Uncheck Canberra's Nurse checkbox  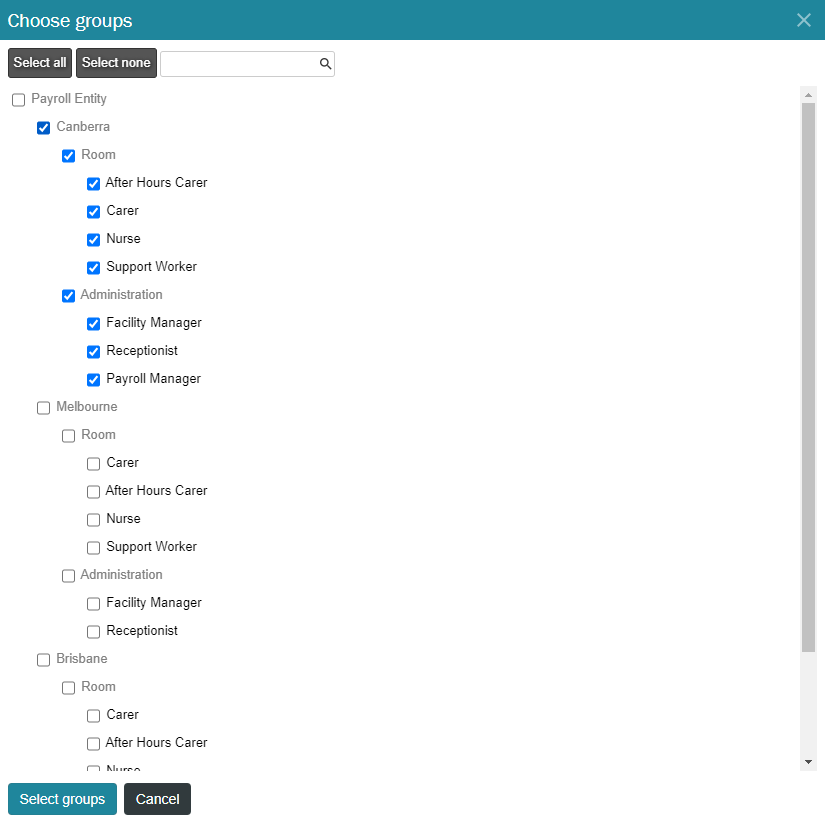93,240
